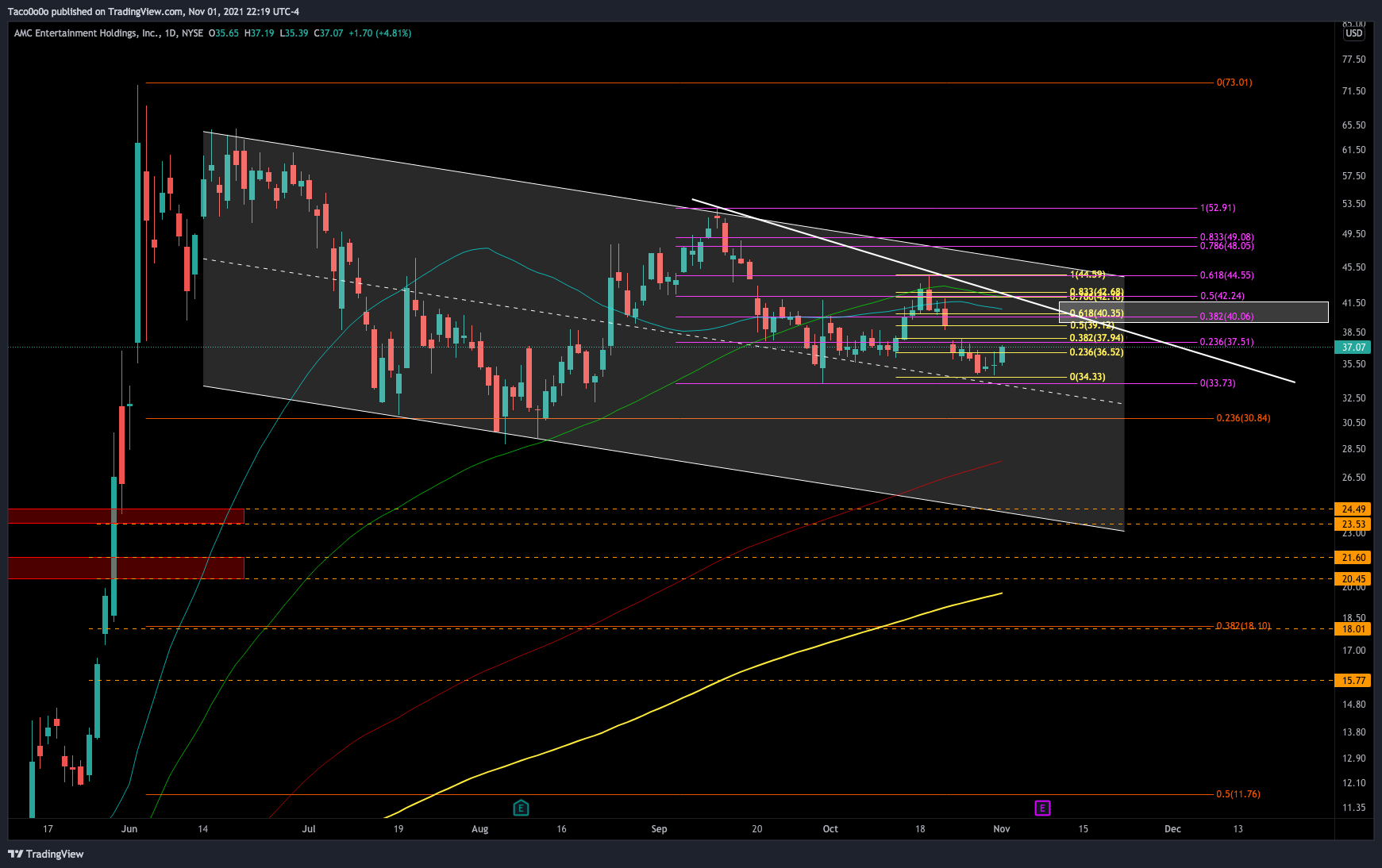
Task: Click the yellow Fibonacci label 1(44.59)
Action: pyautogui.click(x=1088, y=275)
